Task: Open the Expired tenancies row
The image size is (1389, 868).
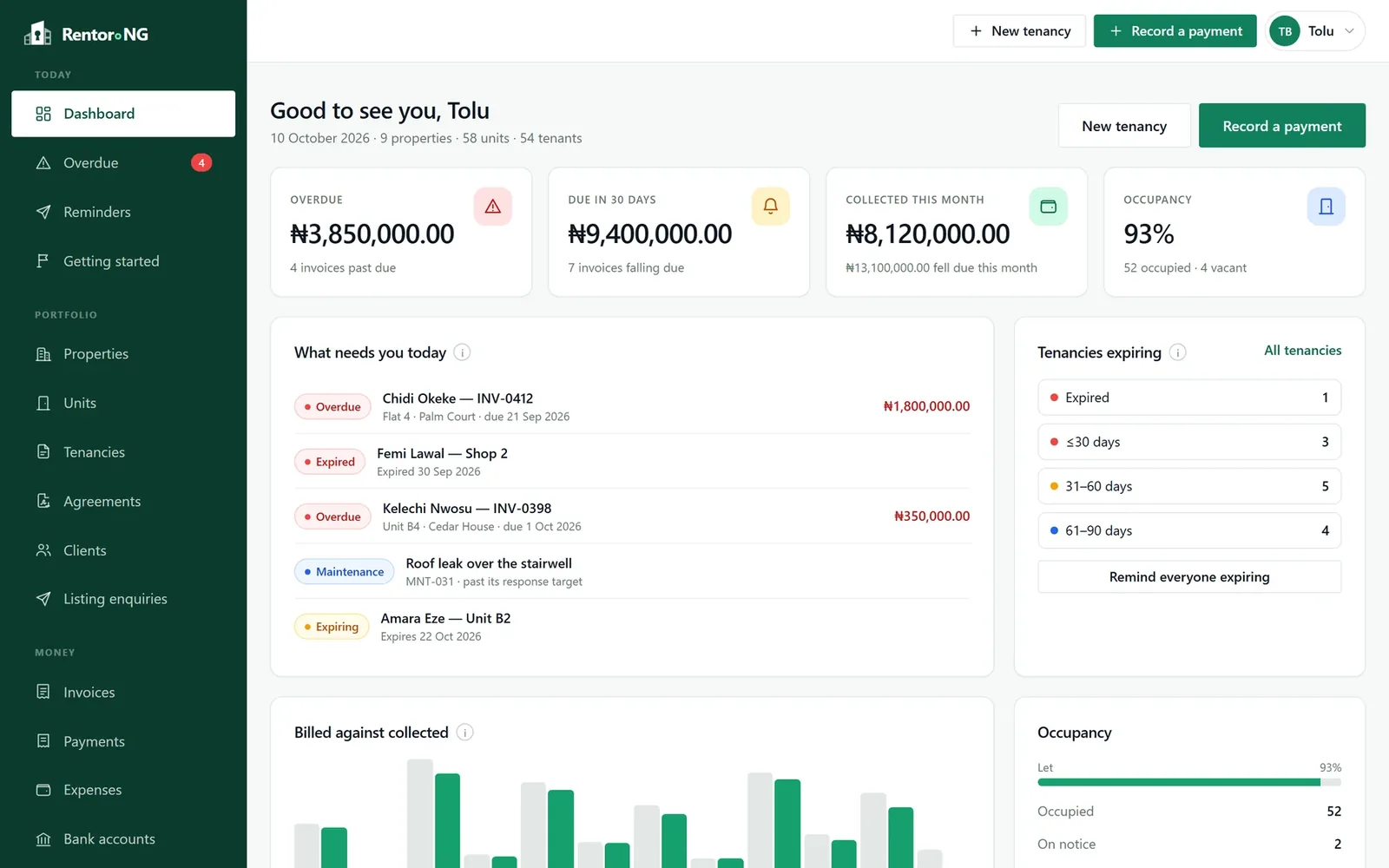Action: coord(1189,398)
